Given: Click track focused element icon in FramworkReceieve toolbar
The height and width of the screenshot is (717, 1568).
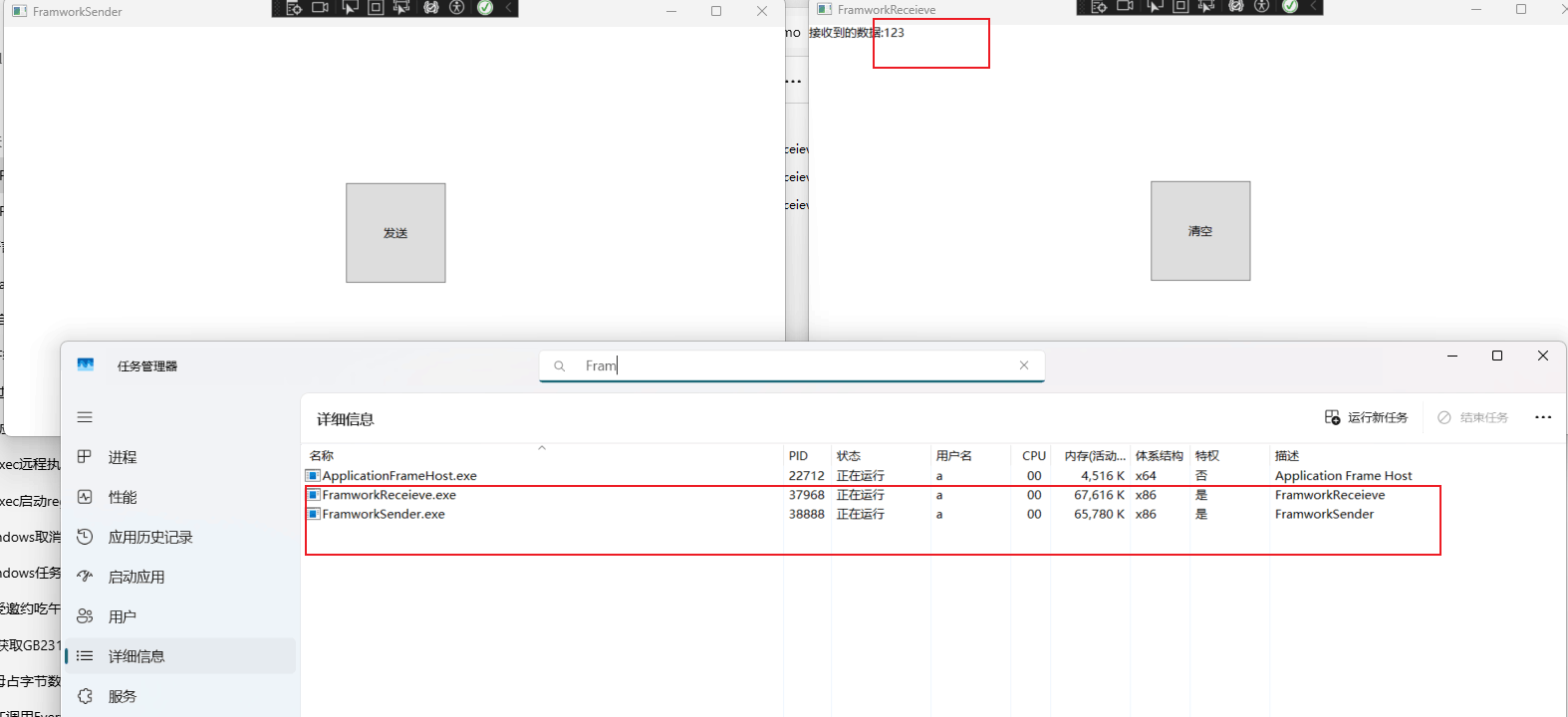Looking at the screenshot, I should pos(1206,7).
